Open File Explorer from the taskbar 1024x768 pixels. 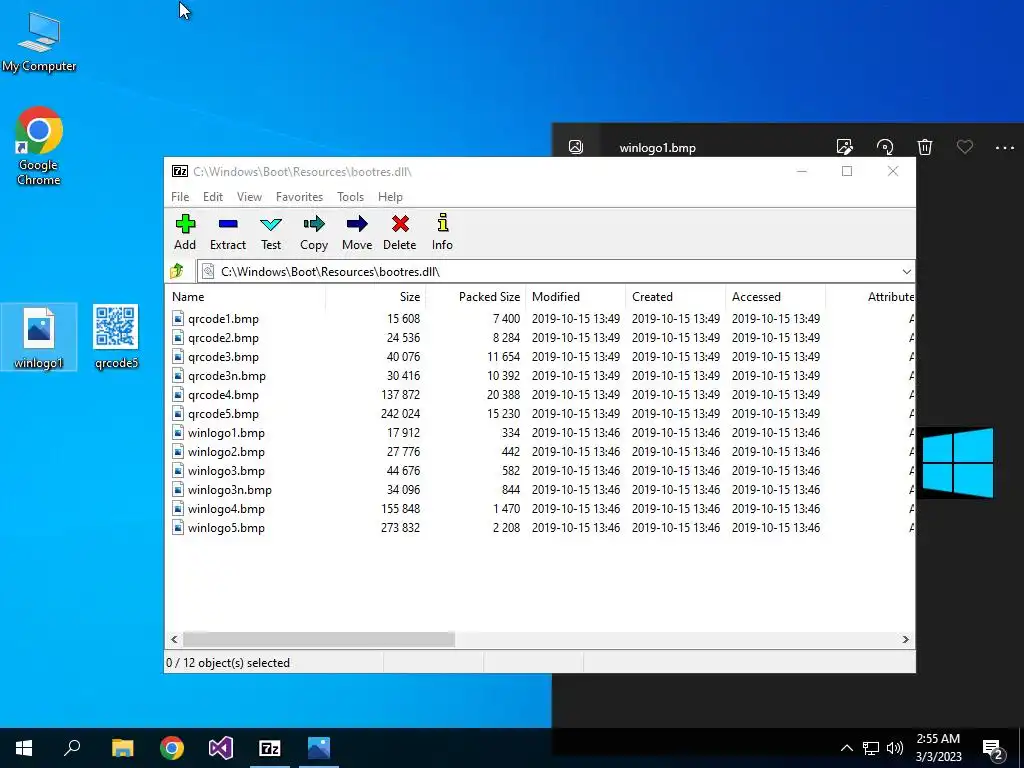click(x=122, y=748)
